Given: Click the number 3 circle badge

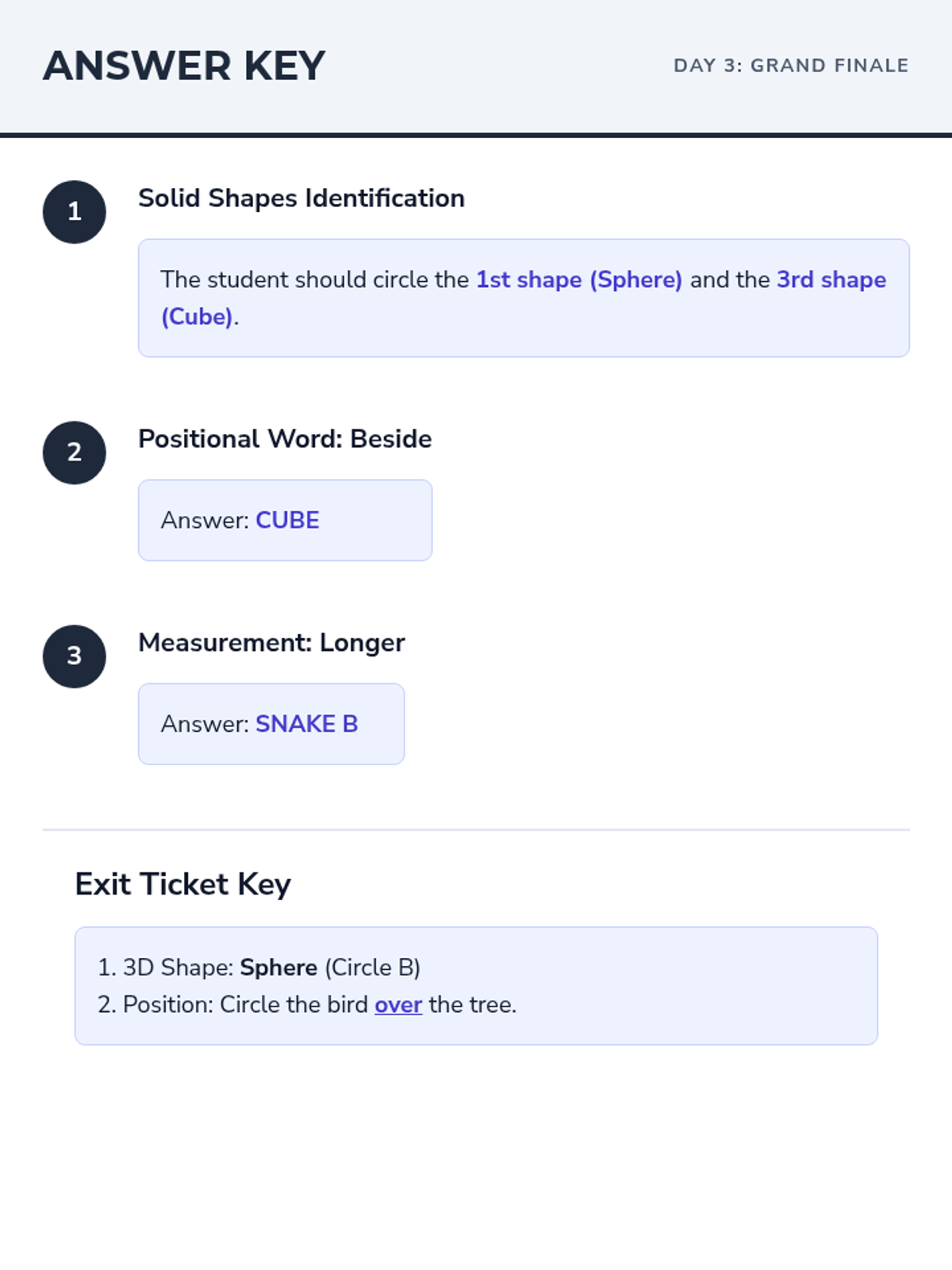Looking at the screenshot, I should (75, 656).
